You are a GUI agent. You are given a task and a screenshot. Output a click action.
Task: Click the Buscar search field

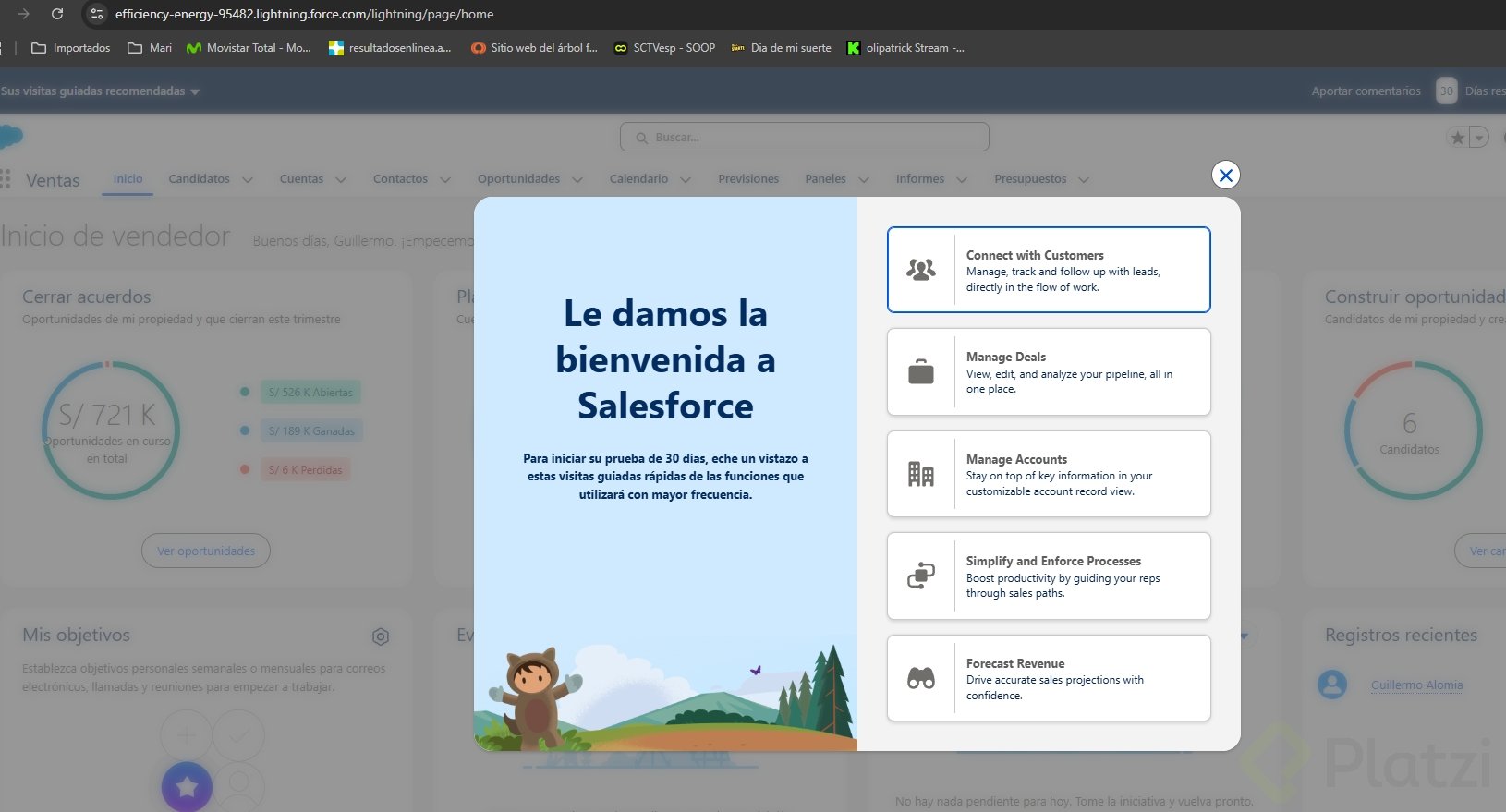pyautogui.click(x=804, y=138)
